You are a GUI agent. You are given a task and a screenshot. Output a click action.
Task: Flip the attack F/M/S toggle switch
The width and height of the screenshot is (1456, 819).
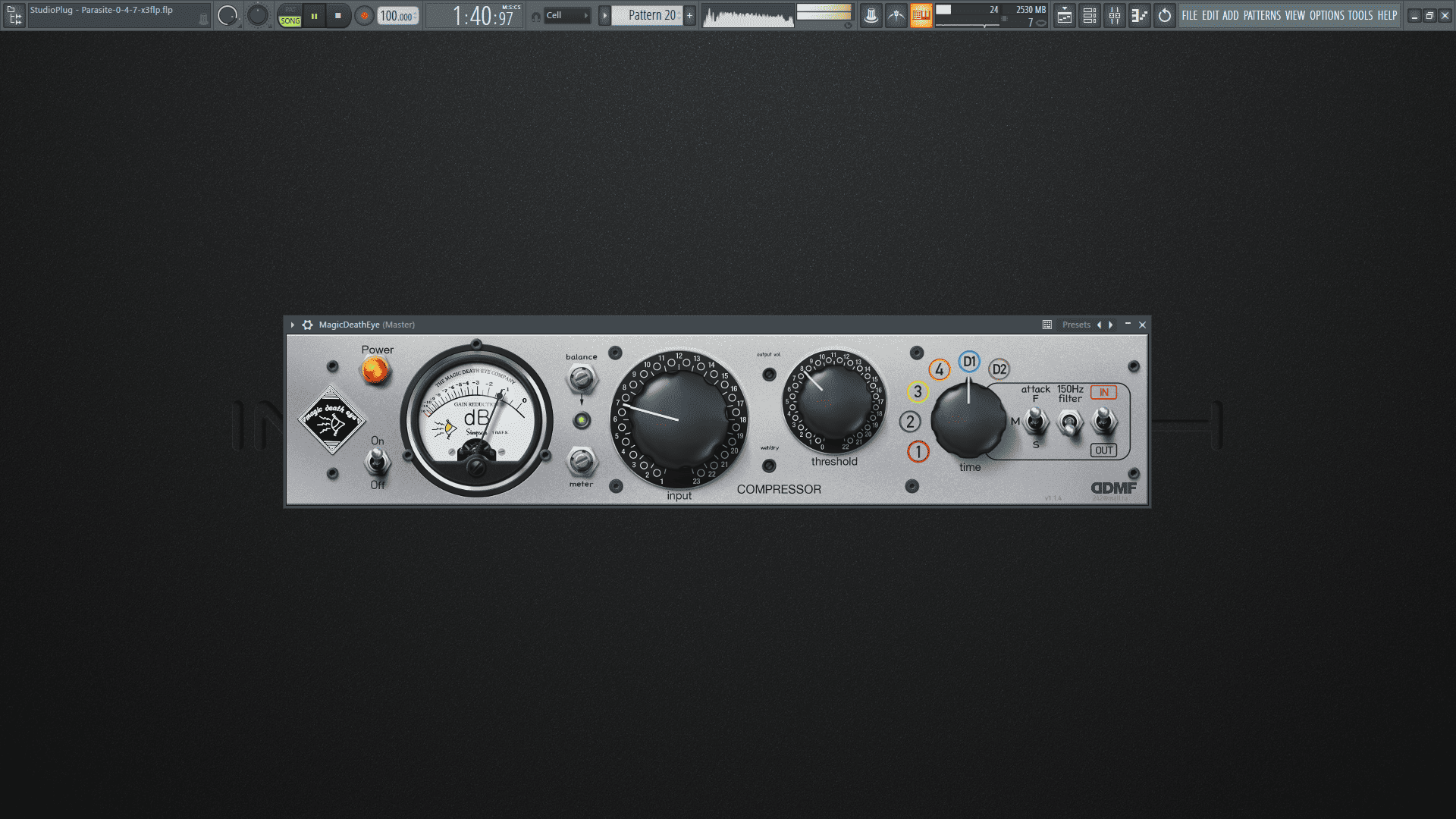1035,420
